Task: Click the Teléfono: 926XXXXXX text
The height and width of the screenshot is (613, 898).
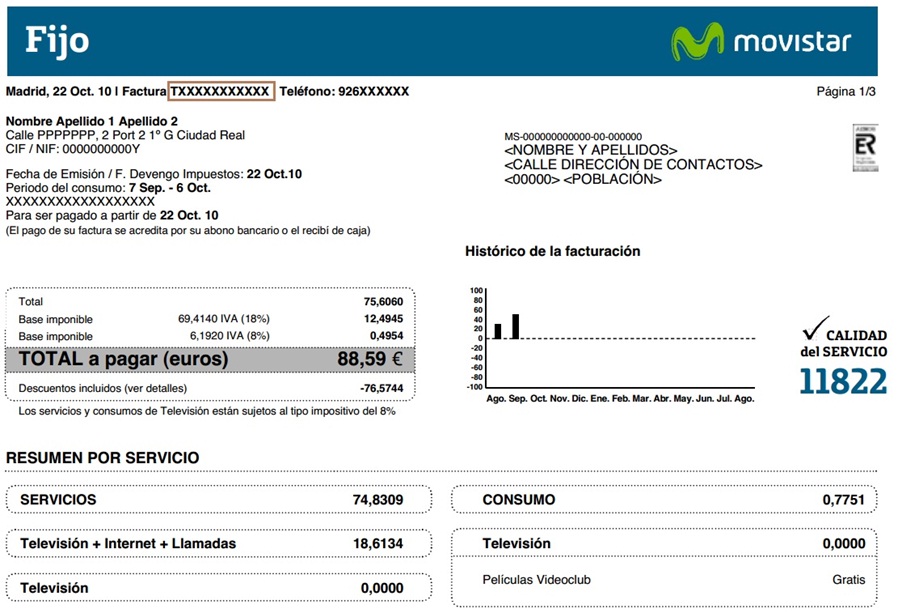Action: point(344,91)
